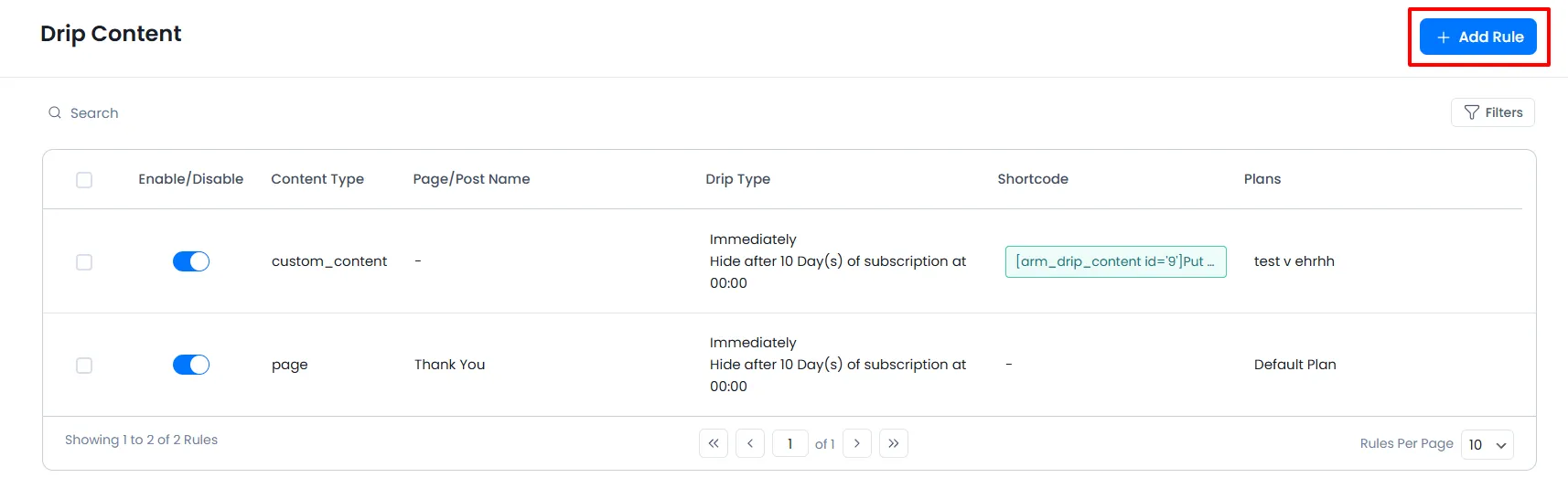Go to the previous page arrow
The height and width of the screenshot is (499, 1568).
750,444
